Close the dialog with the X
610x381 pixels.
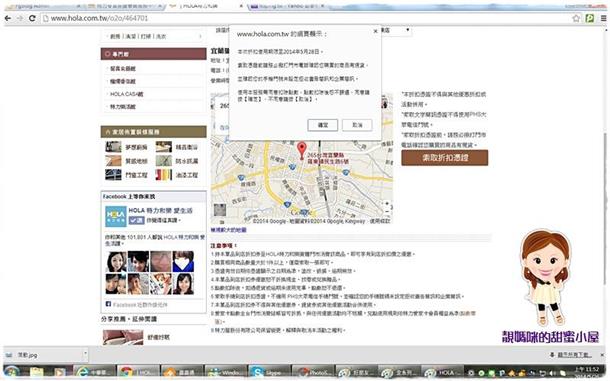pyautogui.click(x=375, y=31)
